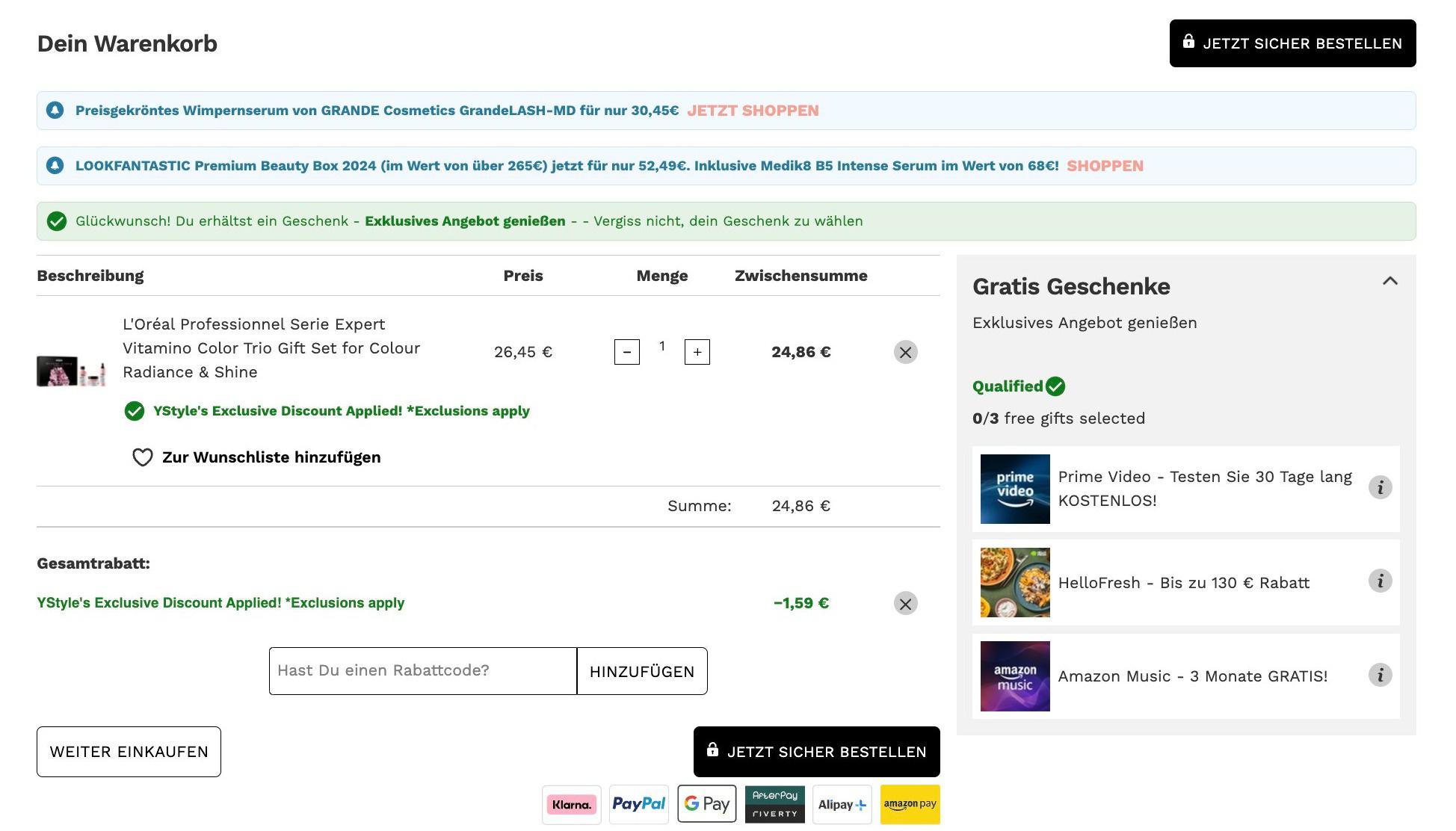
Task: Click Prime Video 30 Tage KOSTENLOS text
Action: [x=1205, y=489]
